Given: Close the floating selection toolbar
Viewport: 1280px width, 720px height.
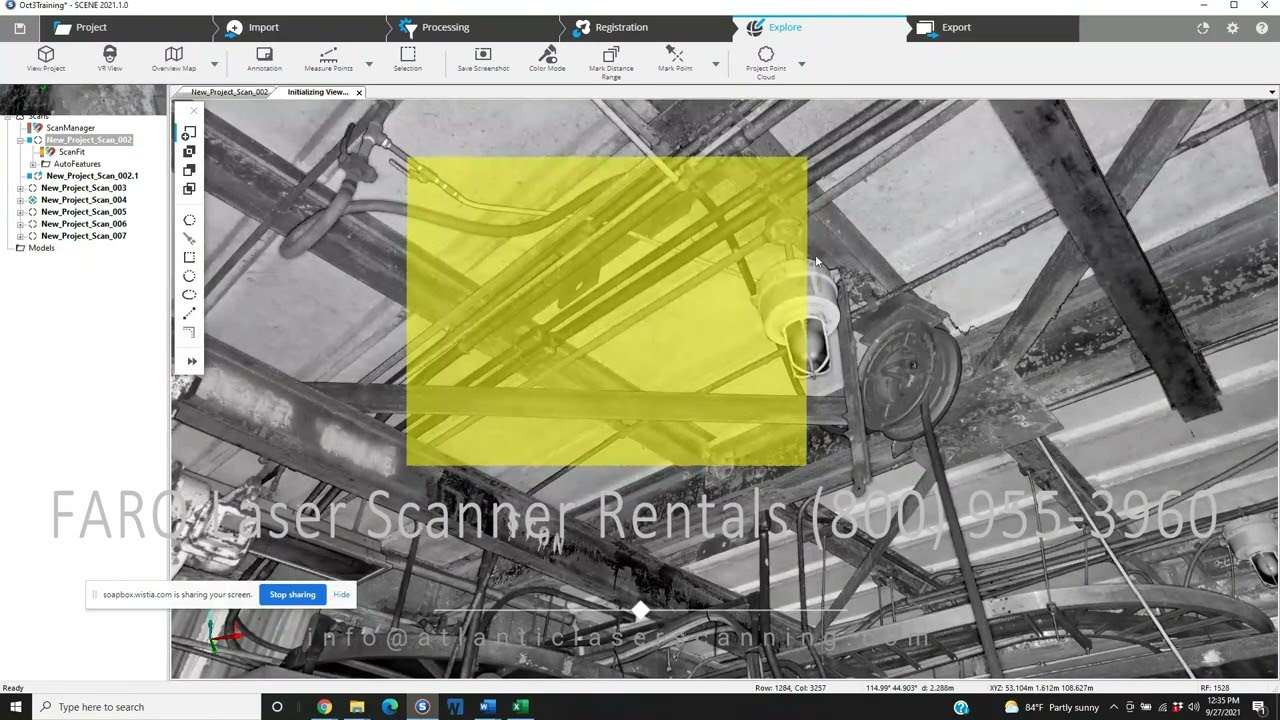Looking at the screenshot, I should pos(194,110).
